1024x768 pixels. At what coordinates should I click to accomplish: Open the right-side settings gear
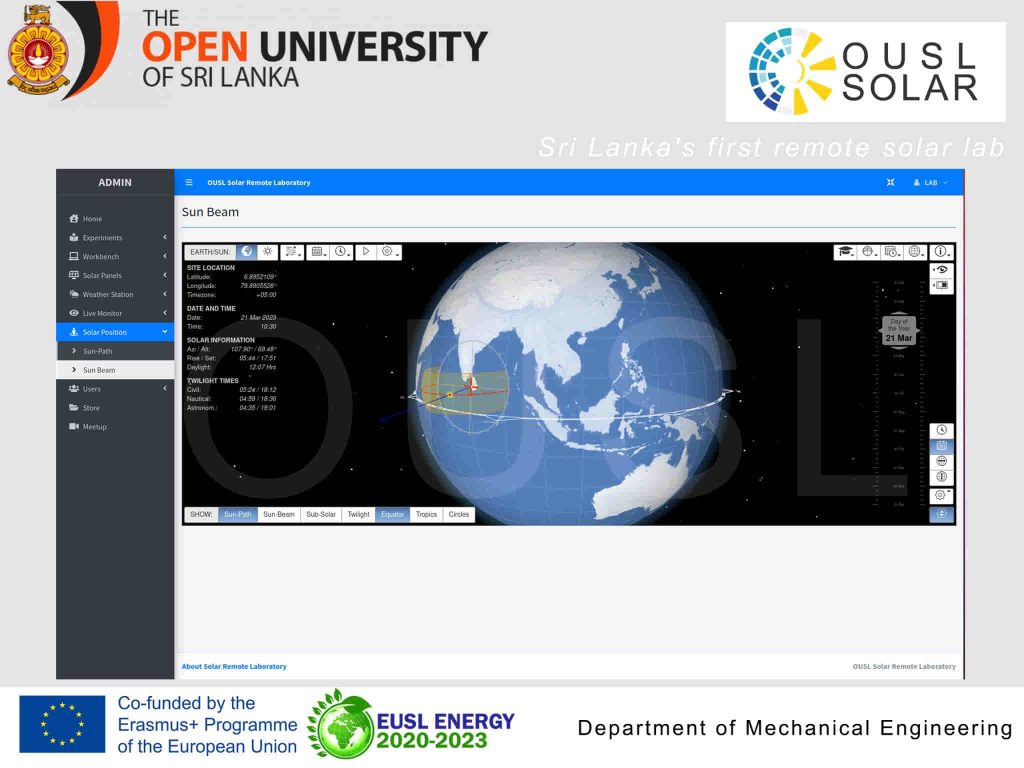click(941, 495)
